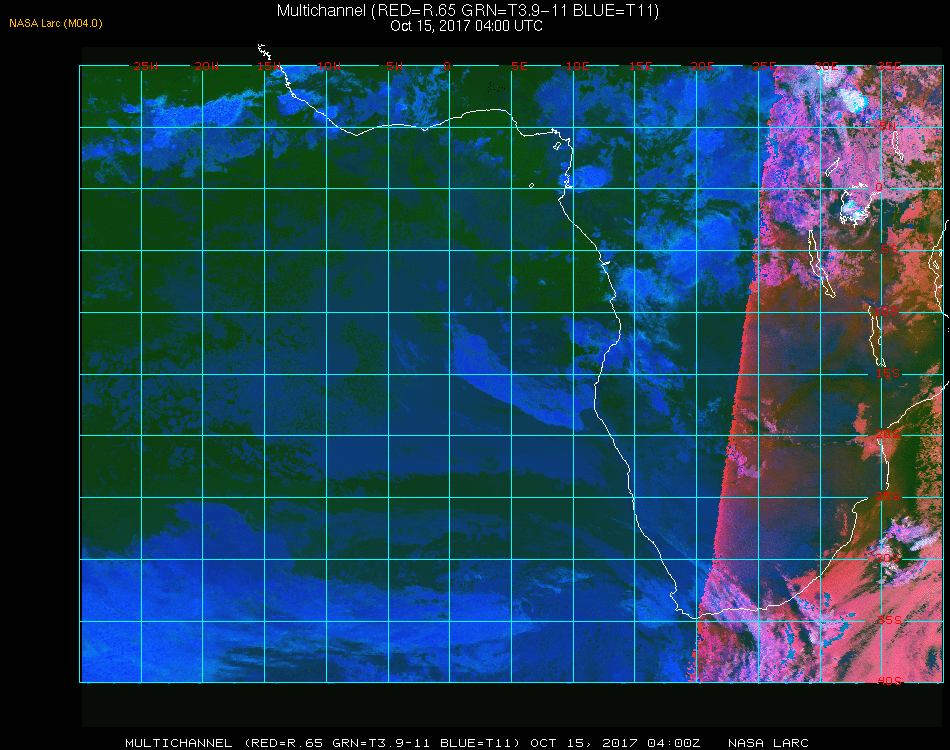Viewport: 950px width, 750px height.
Task: Click the 20W longitude label
Action: click(x=207, y=66)
